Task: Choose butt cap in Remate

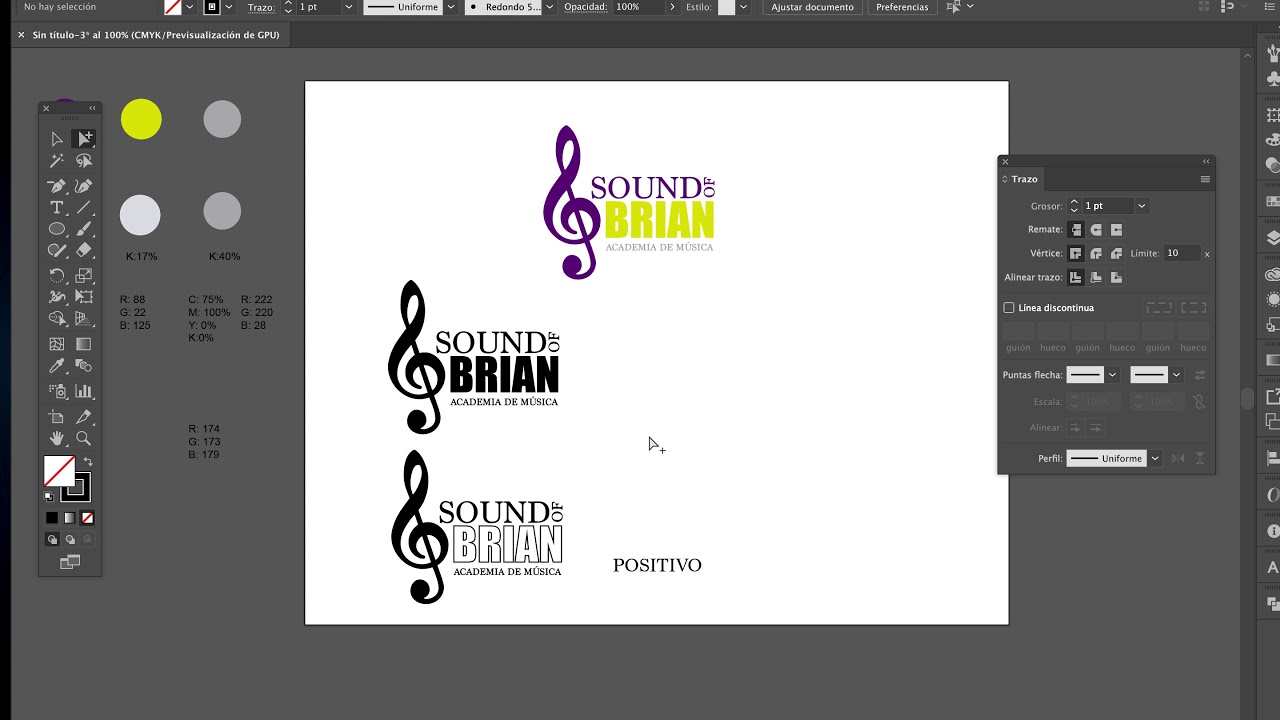Action: pyautogui.click(x=1075, y=230)
